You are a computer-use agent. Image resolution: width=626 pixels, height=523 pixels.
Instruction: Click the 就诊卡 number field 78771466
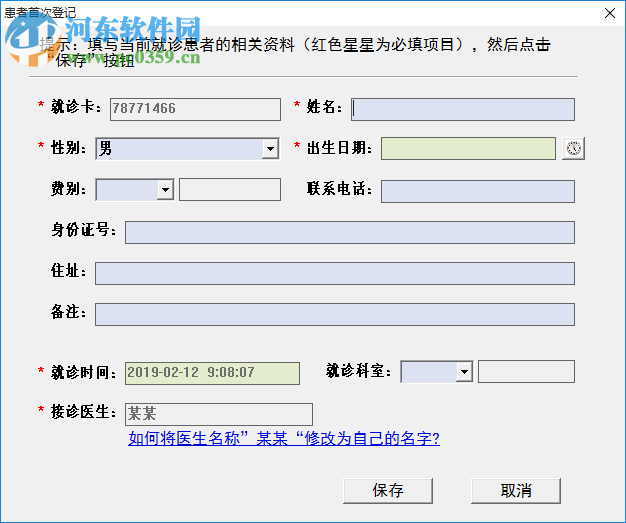coord(195,109)
